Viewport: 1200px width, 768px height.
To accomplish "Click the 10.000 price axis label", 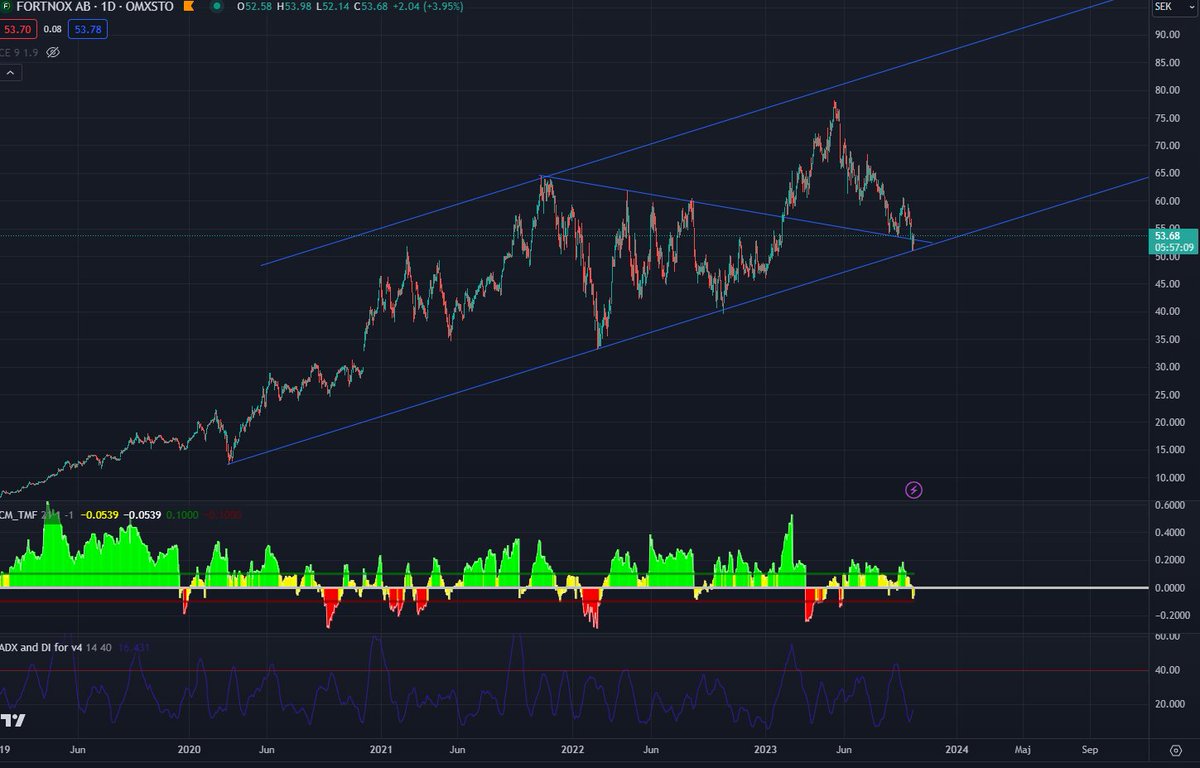I will click(x=1172, y=478).
